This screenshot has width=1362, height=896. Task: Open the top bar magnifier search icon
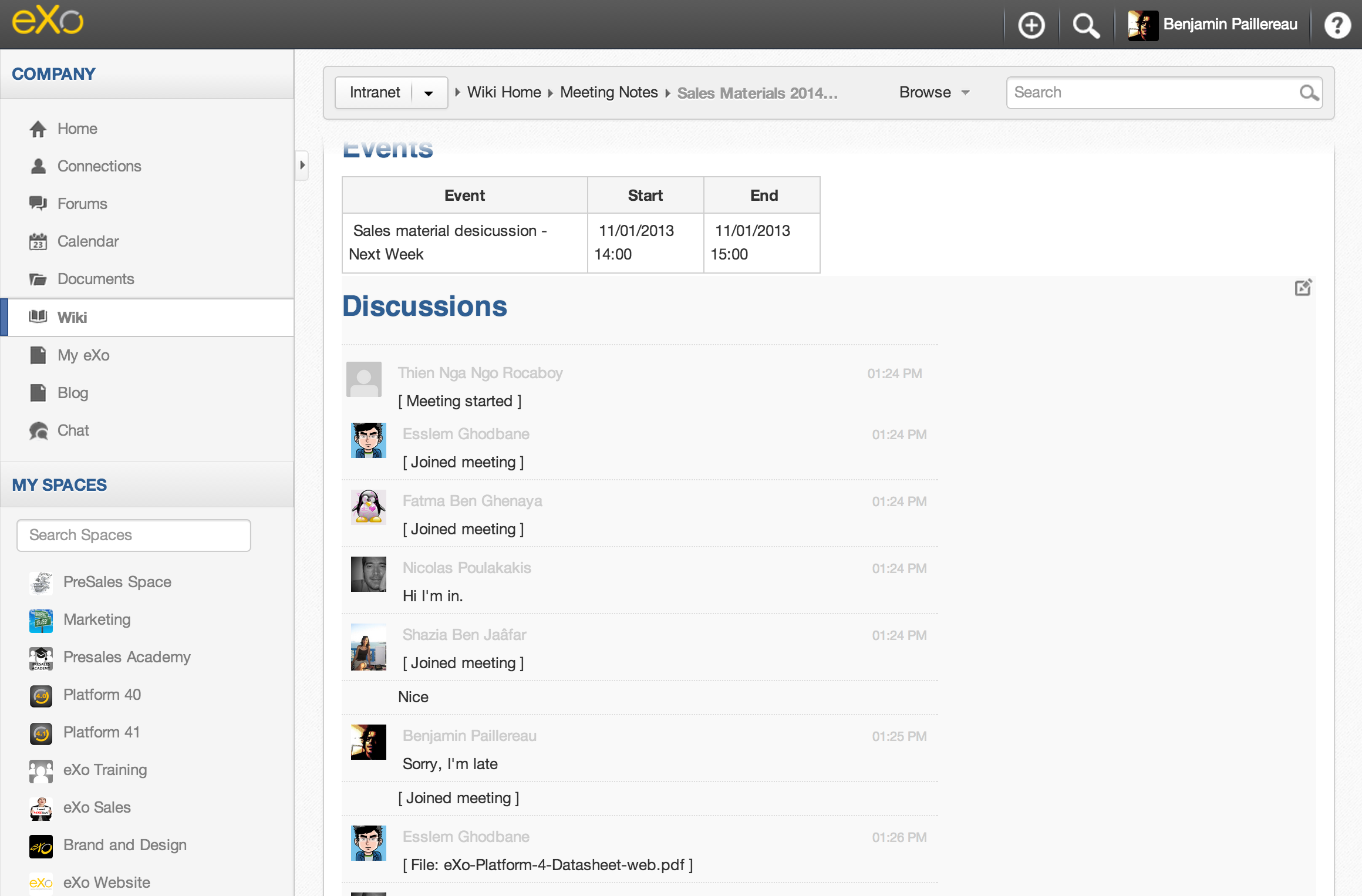point(1086,25)
